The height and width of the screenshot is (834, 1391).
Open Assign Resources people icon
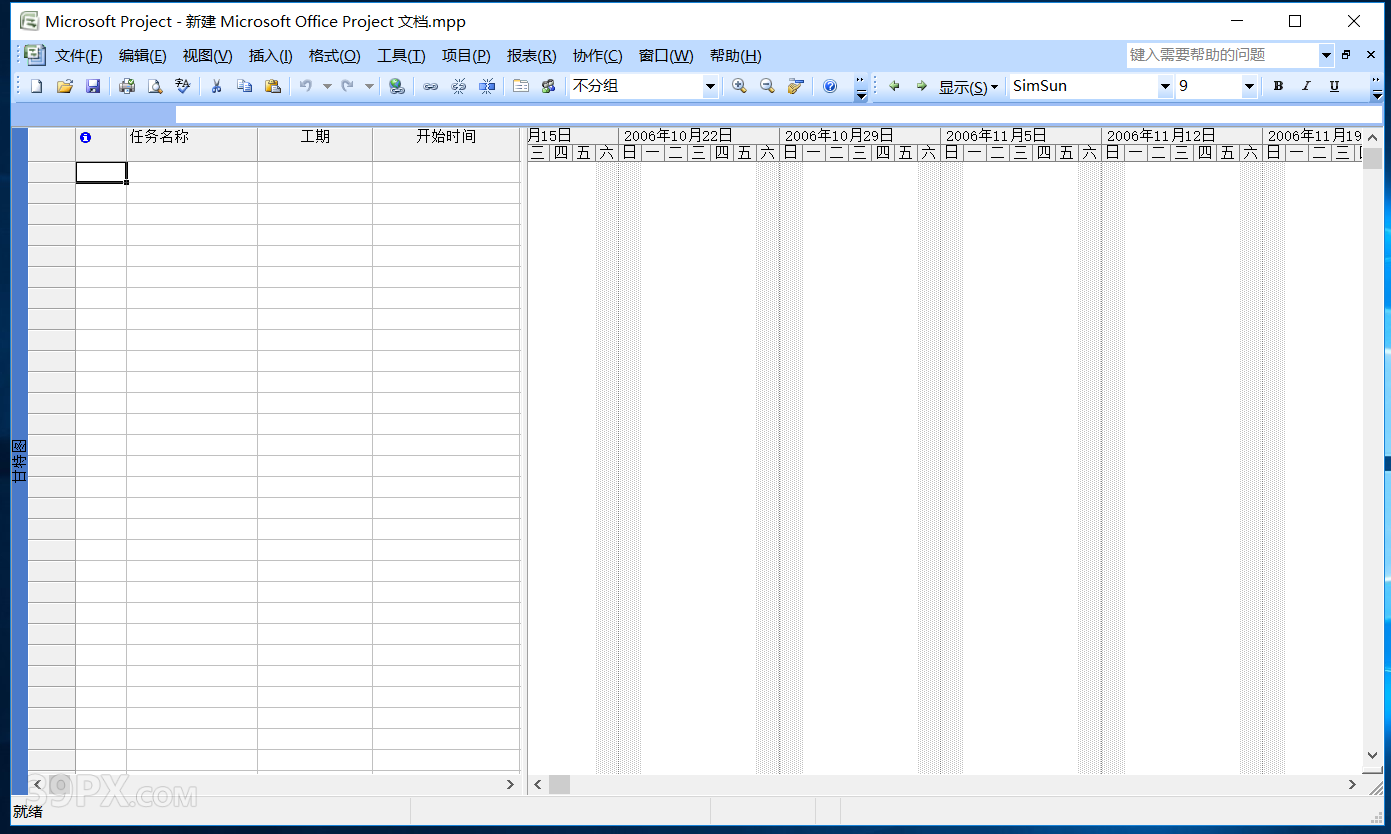click(548, 87)
